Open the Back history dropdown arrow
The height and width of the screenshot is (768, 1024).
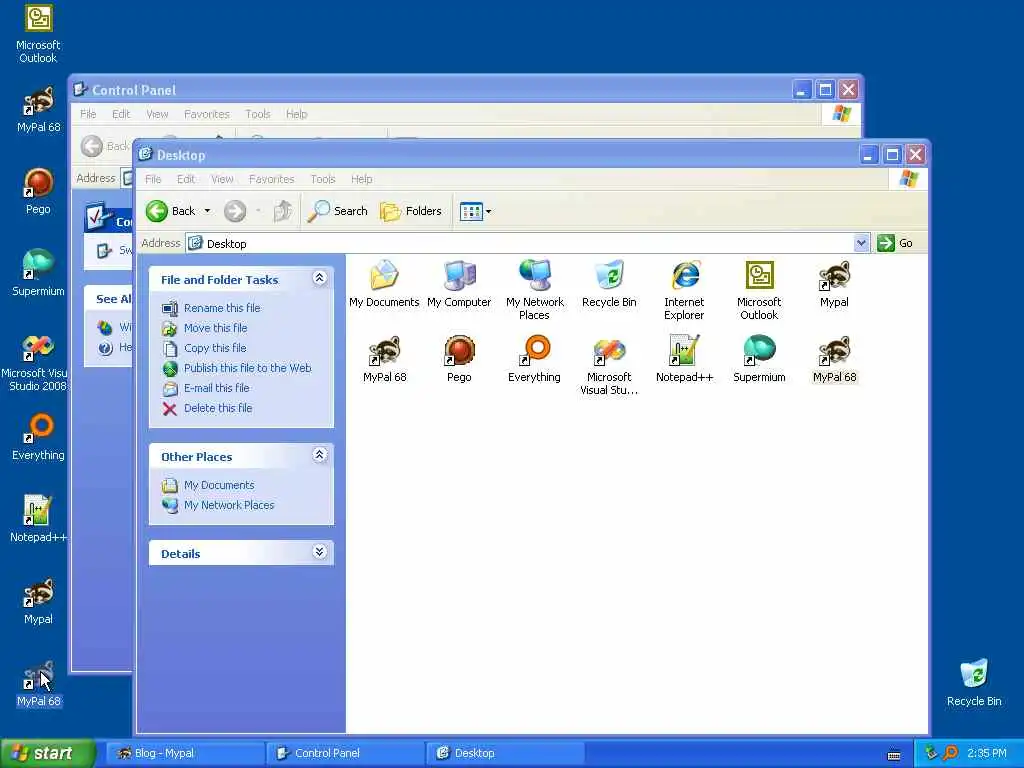point(207,211)
